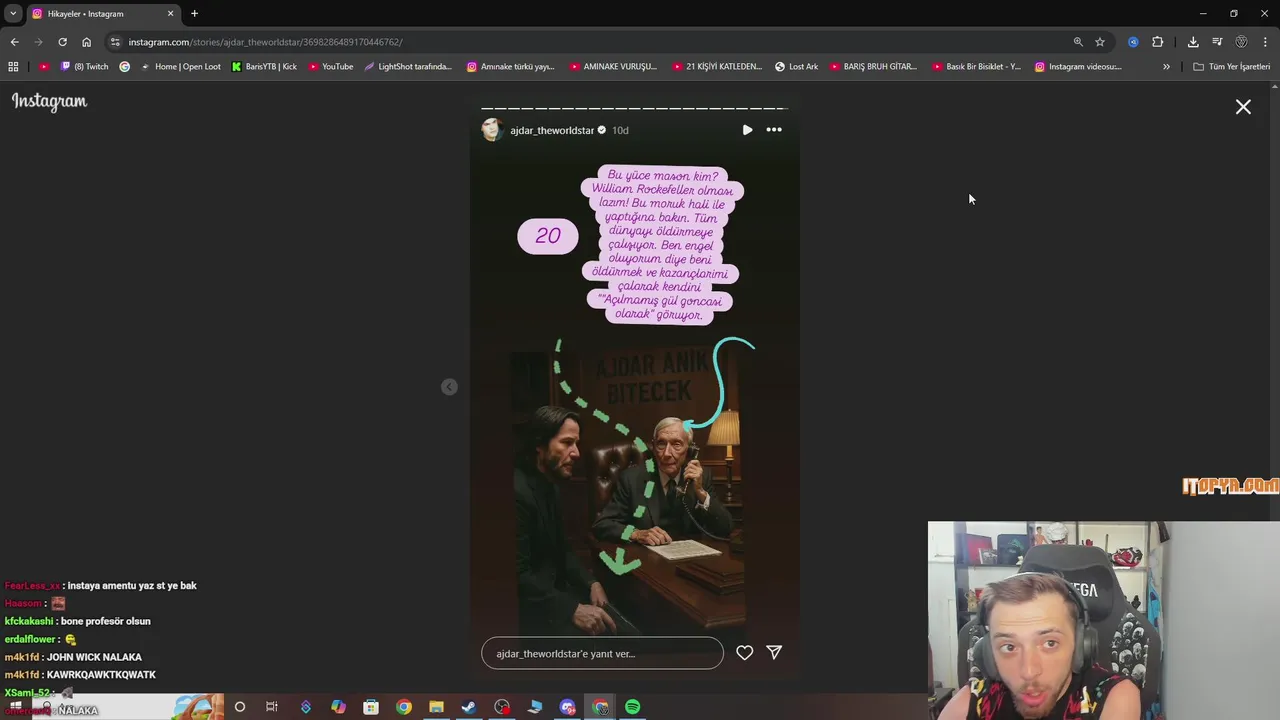Click ajdar_theworldstar profile avatar
The height and width of the screenshot is (720, 1280).
click(492, 130)
